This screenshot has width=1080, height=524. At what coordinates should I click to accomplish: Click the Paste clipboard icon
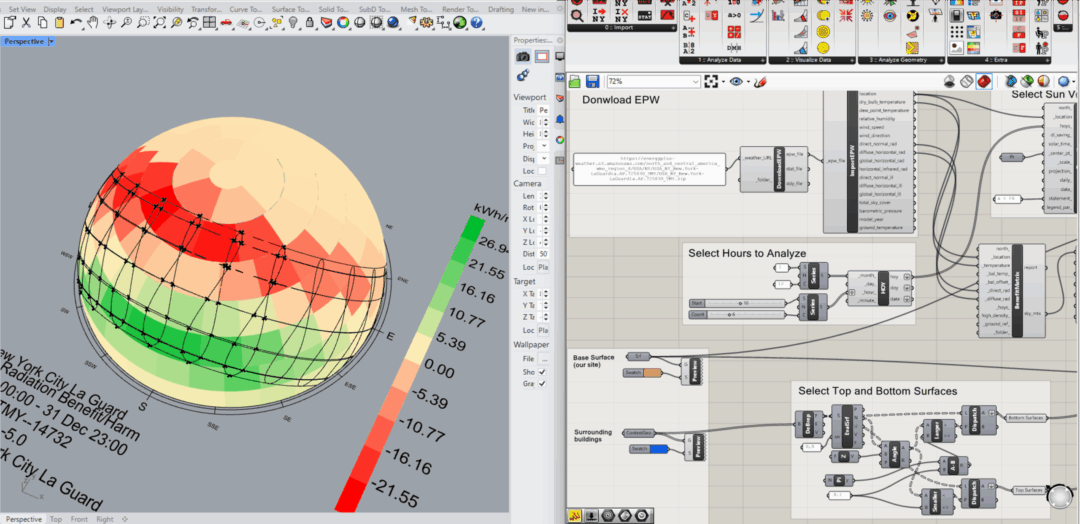pos(59,23)
